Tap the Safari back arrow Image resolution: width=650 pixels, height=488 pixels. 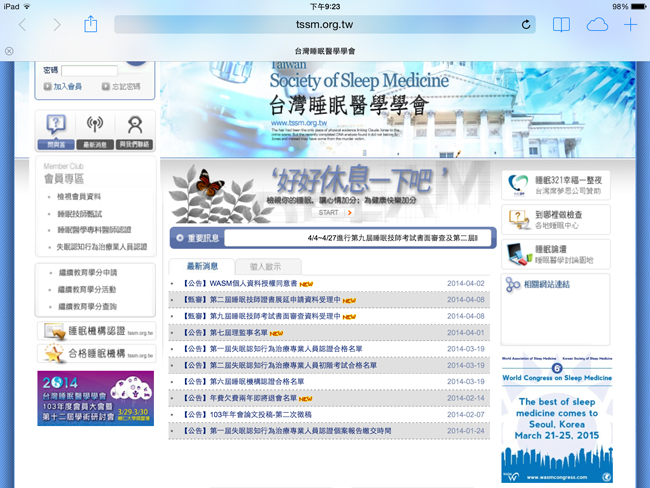point(23,25)
